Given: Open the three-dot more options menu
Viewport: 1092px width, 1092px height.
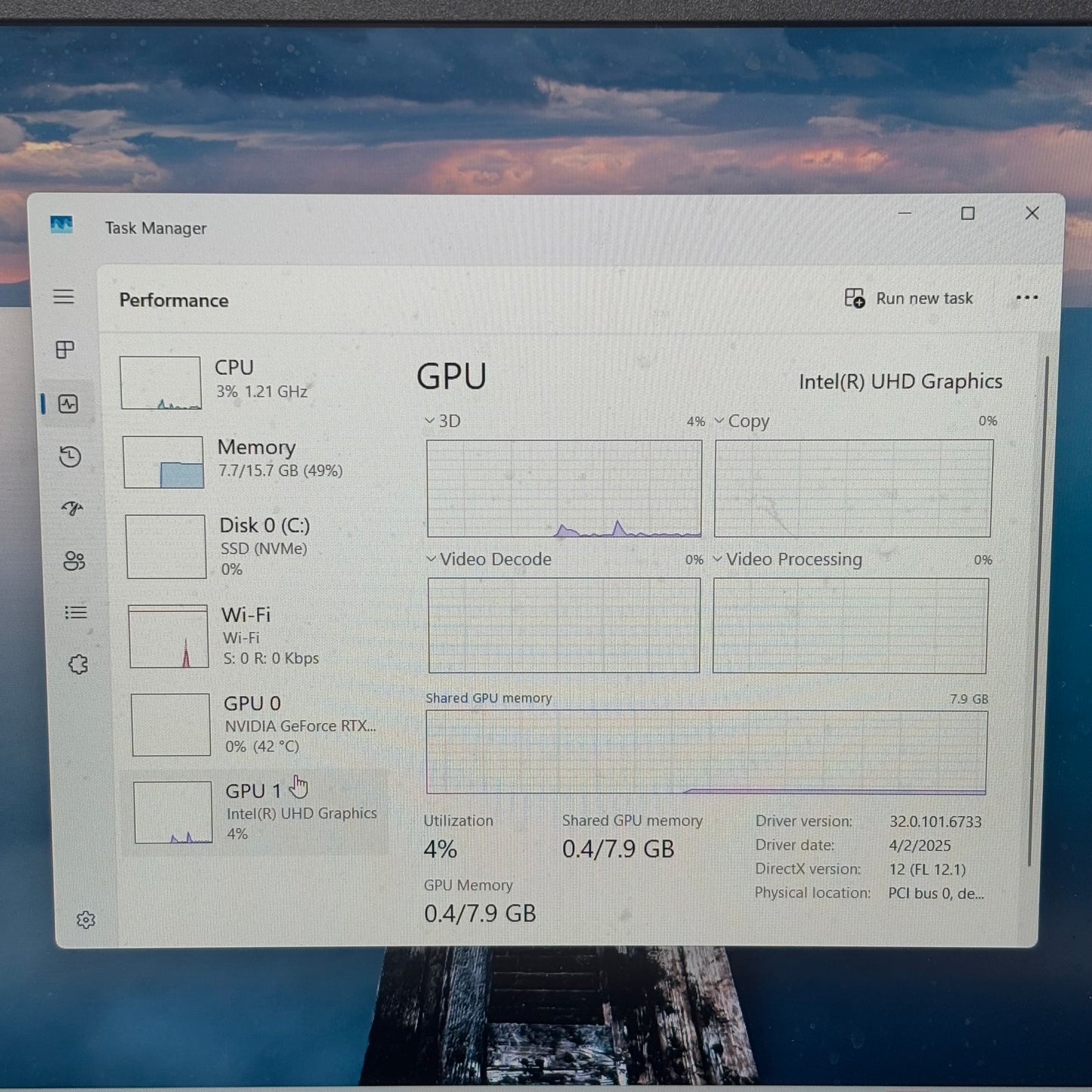Looking at the screenshot, I should pos(1026,298).
